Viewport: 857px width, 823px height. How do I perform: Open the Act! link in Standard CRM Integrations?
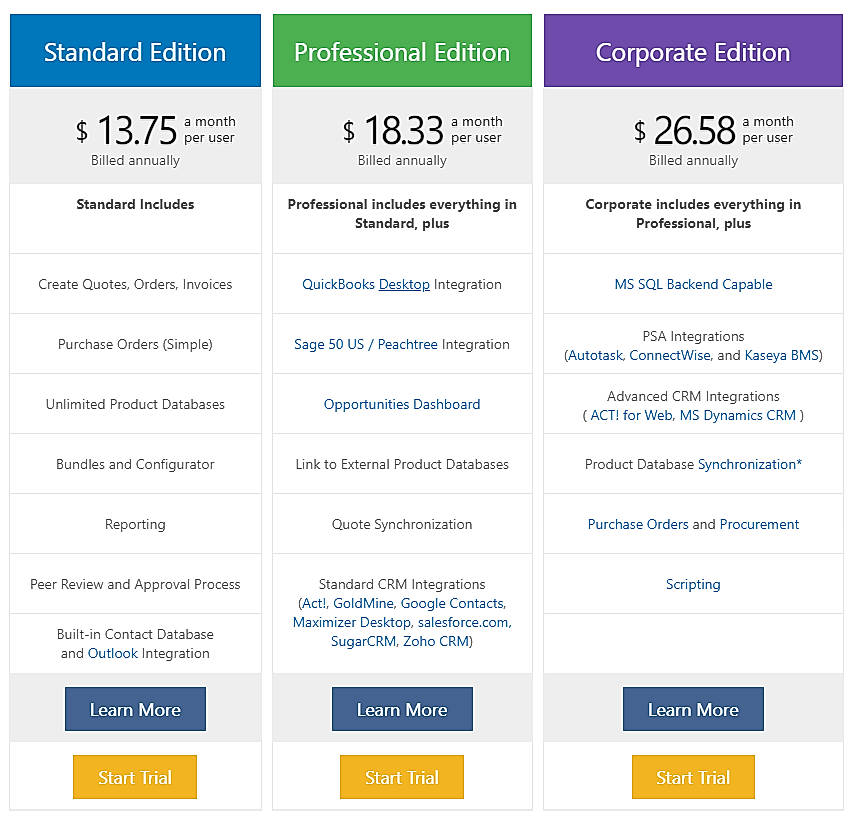(x=314, y=603)
